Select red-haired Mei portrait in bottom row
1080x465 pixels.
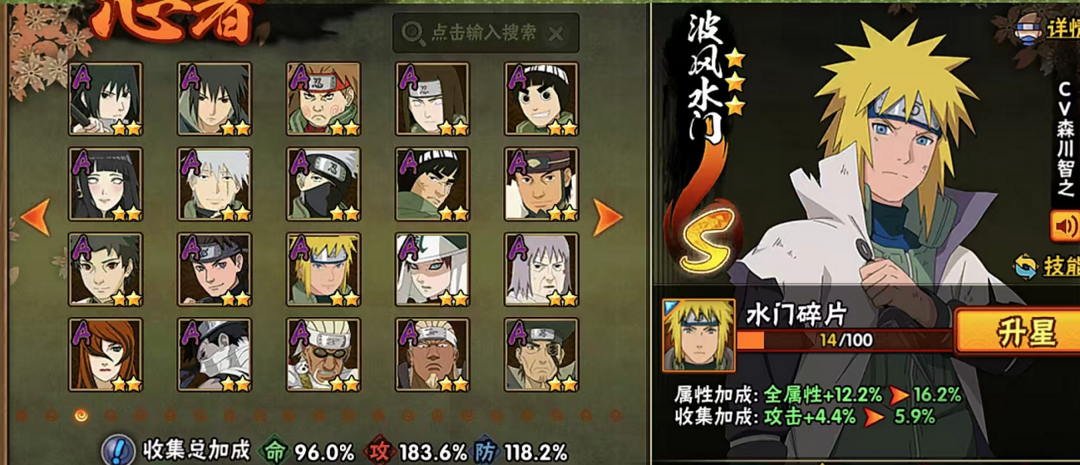105,355
